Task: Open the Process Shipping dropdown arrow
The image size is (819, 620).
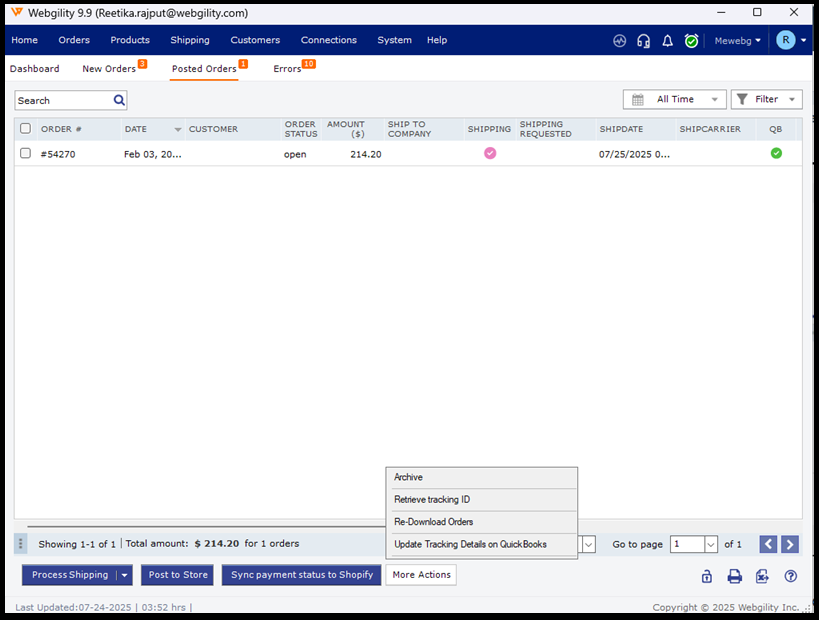Action: (x=125, y=575)
